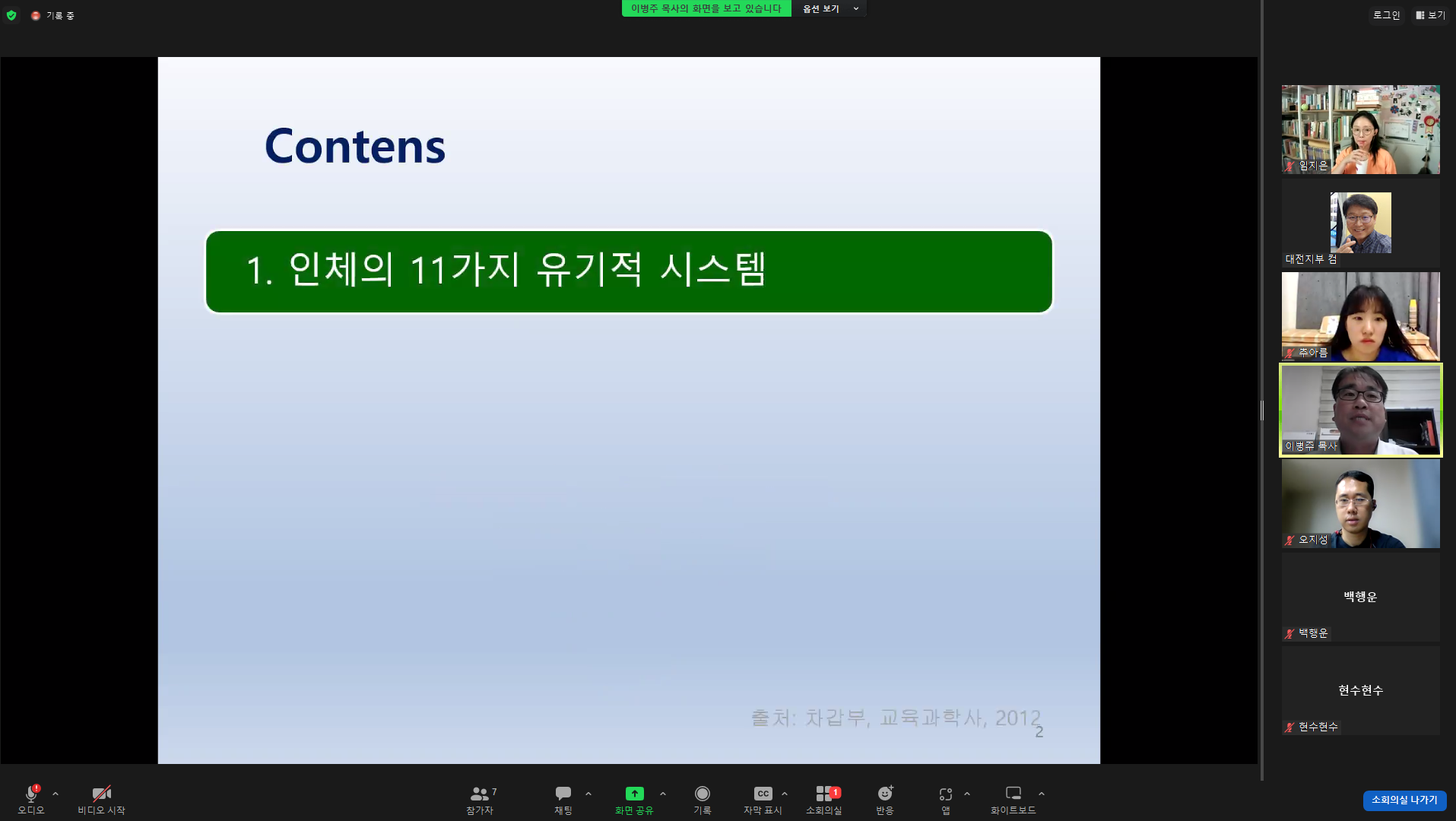Click the 로그인 login button

coord(1386,14)
